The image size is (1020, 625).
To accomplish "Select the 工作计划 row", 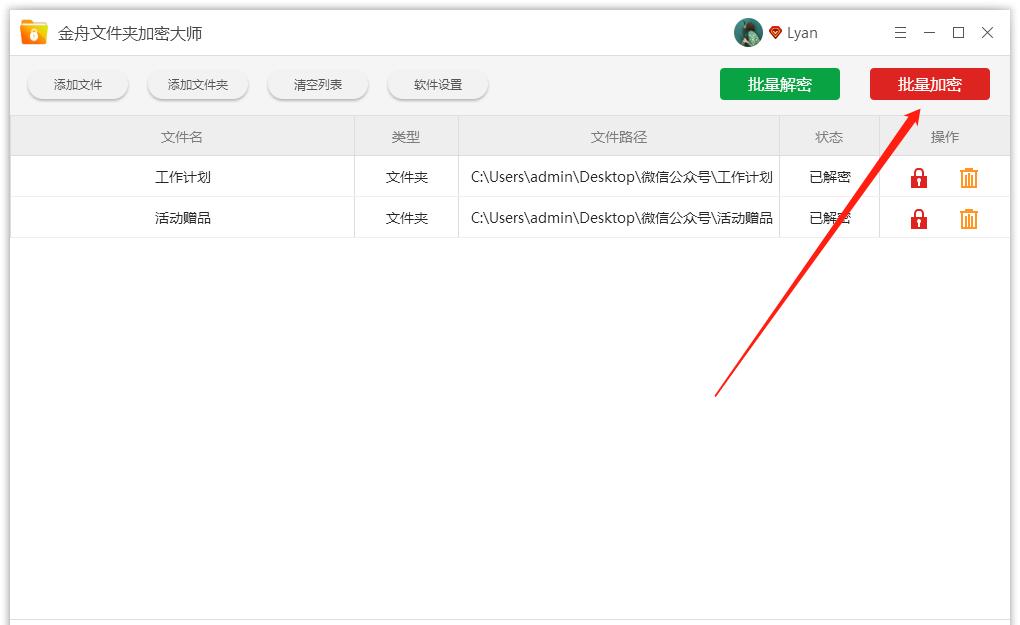I will [182, 177].
